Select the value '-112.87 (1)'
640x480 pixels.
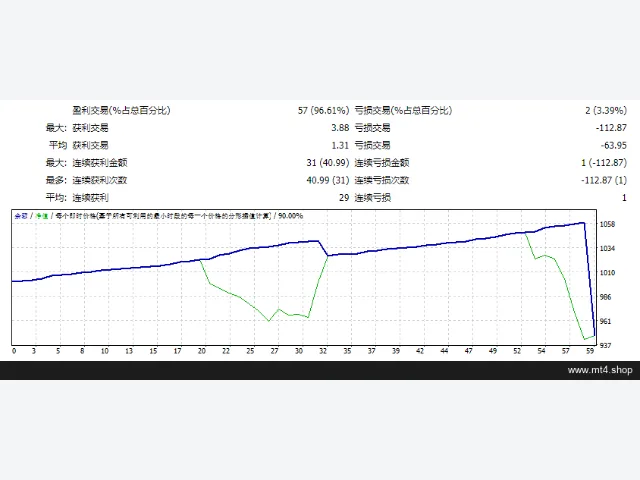(604, 180)
